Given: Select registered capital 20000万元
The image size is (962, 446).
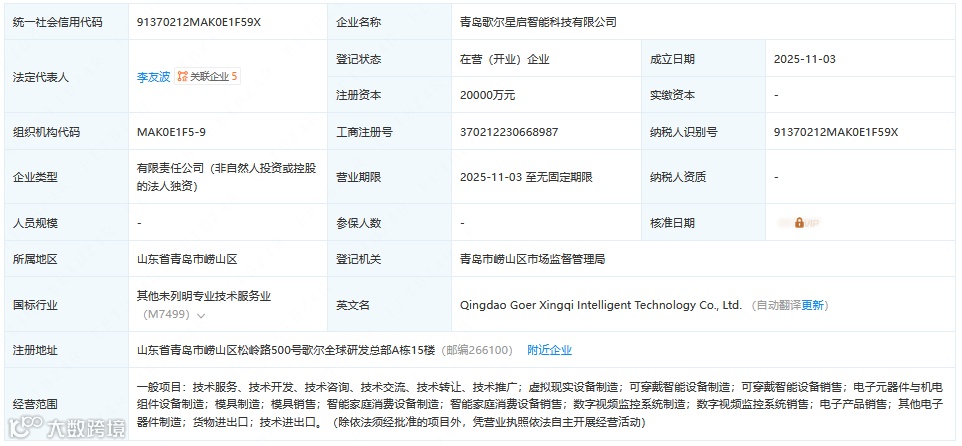Looking at the screenshot, I should pos(488,95).
